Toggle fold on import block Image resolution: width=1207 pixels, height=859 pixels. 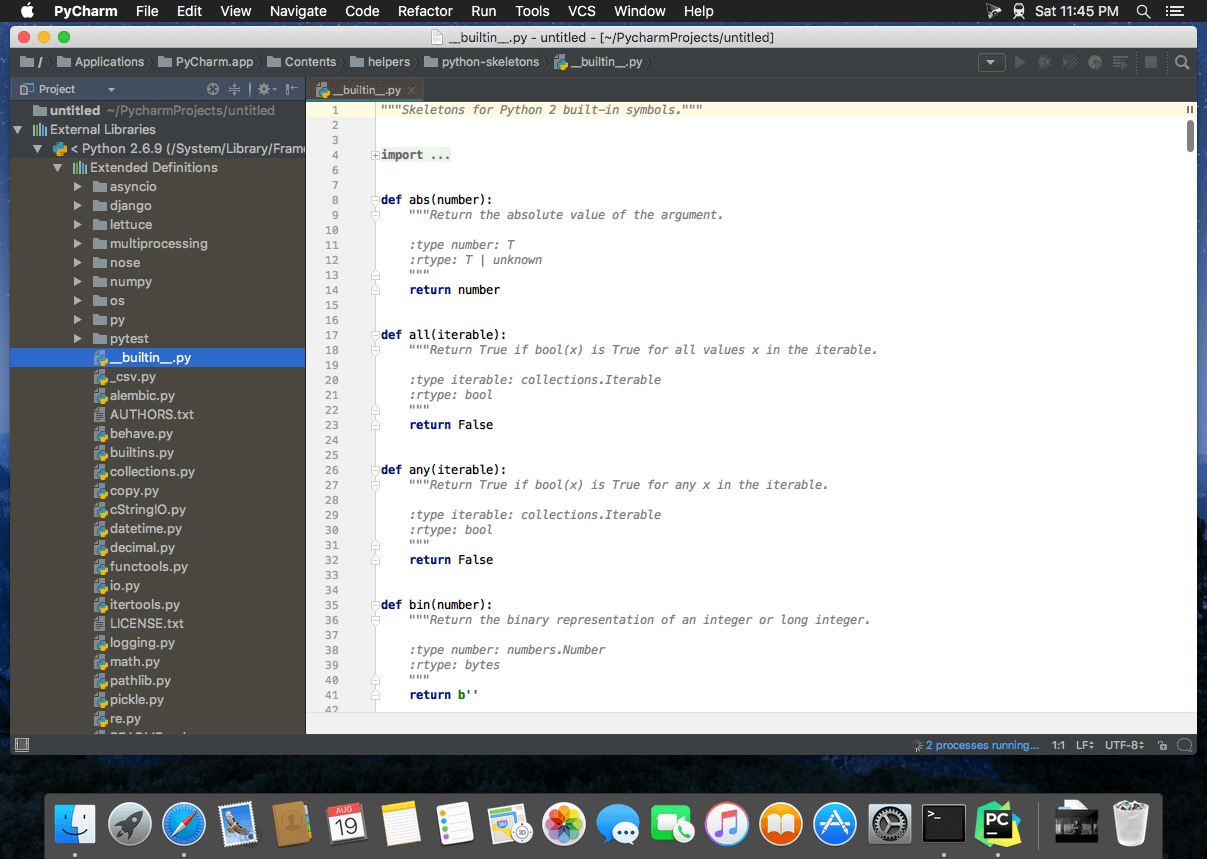[x=375, y=155]
